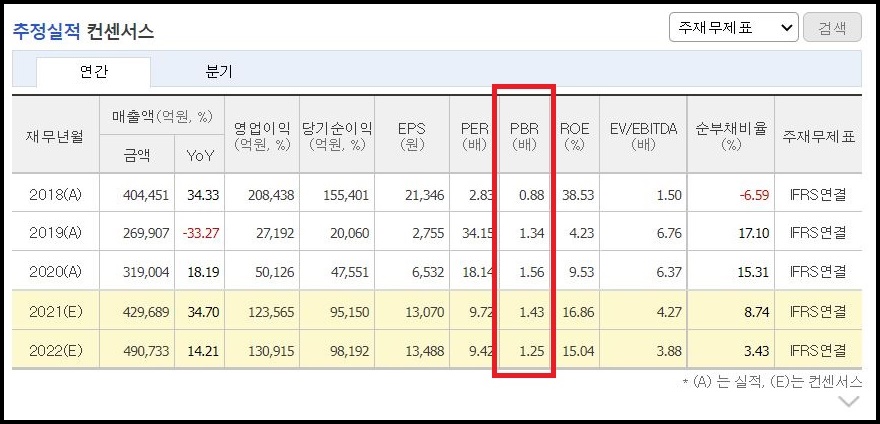Click net income 95,150
The height and width of the screenshot is (424, 880).
(x=350, y=312)
